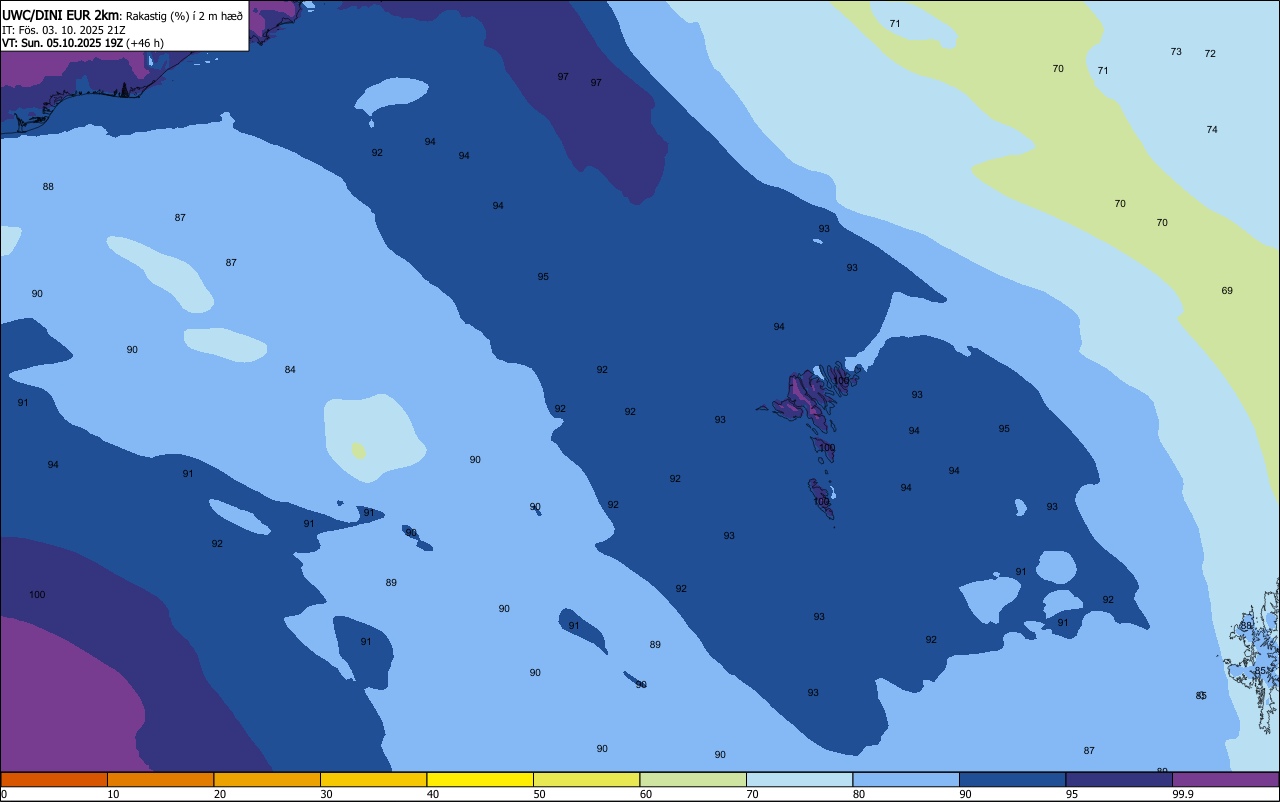Viewport: 1280px width, 802px height.
Task: Click the orange 10–20 legend swatch
Action: 160,779
